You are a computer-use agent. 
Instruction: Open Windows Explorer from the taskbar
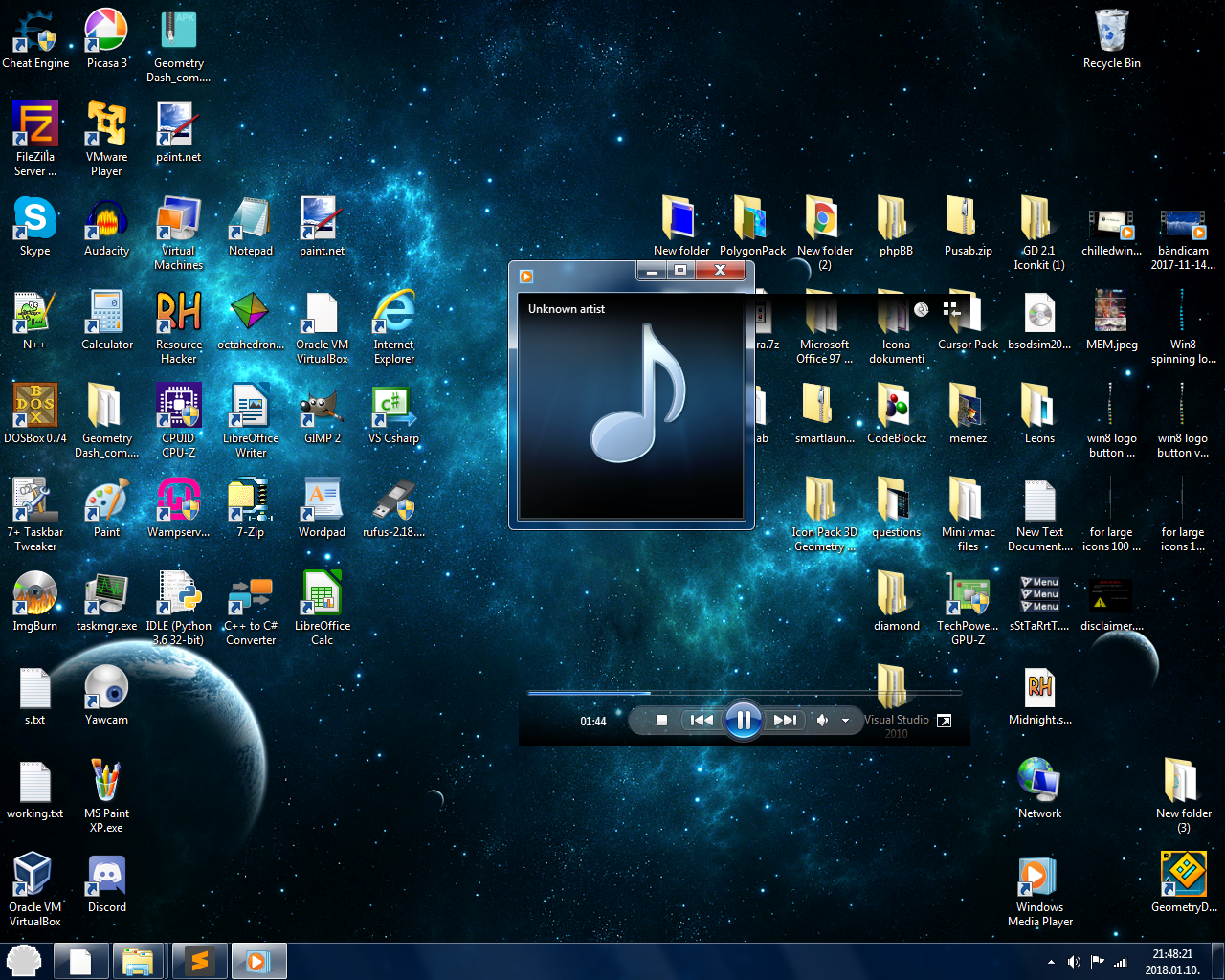coord(139,961)
